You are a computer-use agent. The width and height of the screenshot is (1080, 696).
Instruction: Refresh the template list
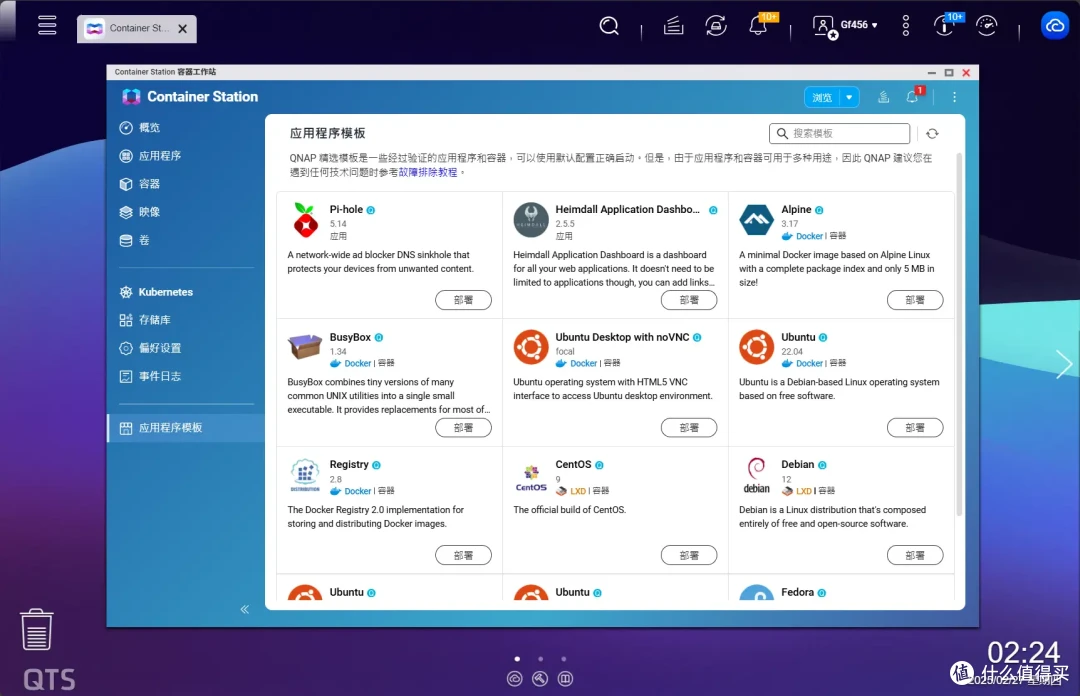coord(933,134)
